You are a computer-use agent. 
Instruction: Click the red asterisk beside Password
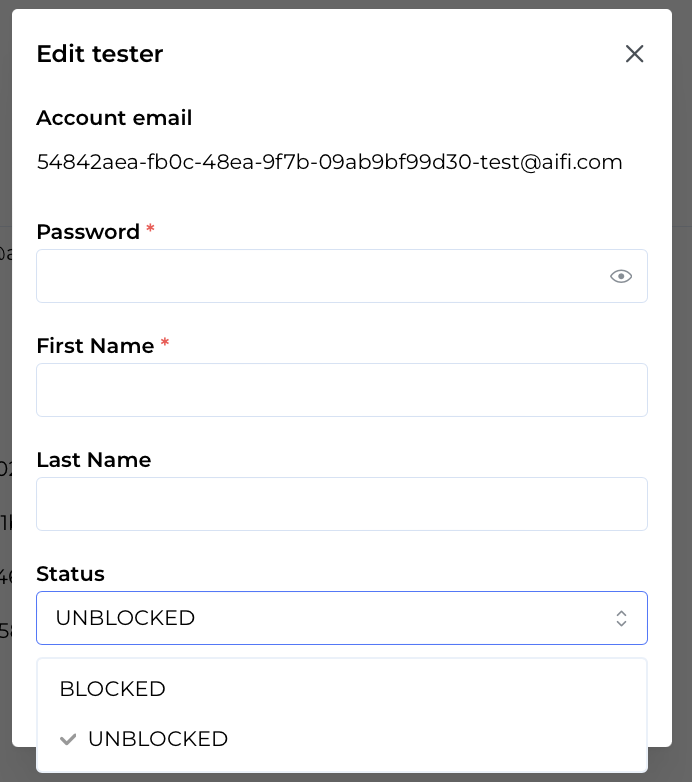pyautogui.click(x=150, y=230)
